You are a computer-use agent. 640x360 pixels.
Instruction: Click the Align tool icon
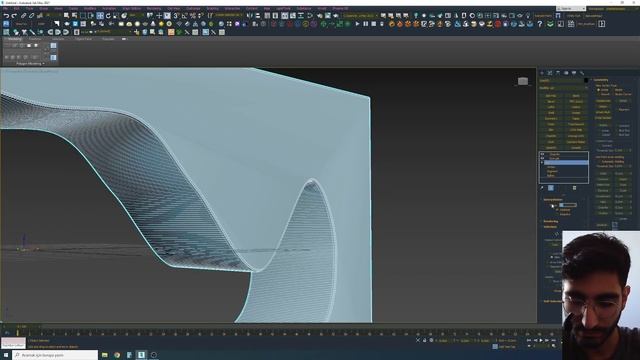pos(258,16)
